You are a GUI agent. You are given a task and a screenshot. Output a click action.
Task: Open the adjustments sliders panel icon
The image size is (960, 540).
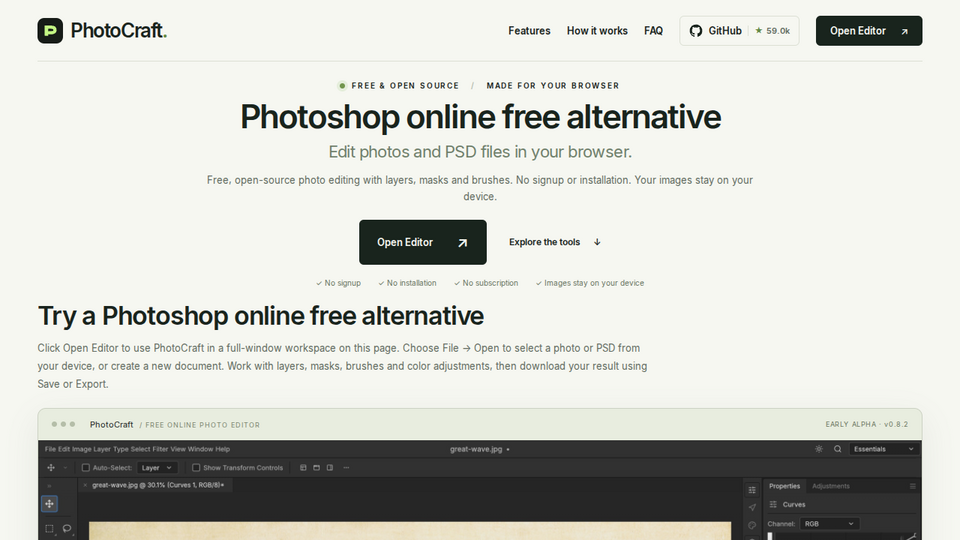(752, 490)
